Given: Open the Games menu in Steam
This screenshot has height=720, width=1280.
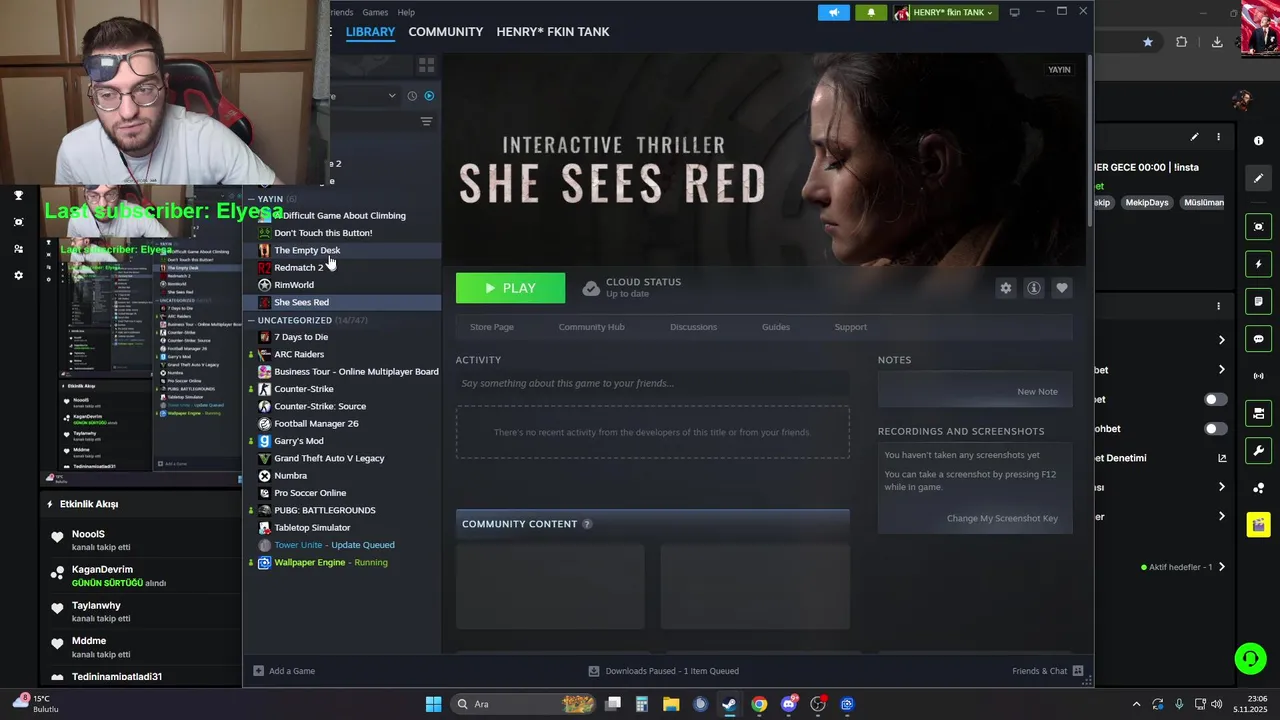Looking at the screenshot, I should tap(375, 12).
